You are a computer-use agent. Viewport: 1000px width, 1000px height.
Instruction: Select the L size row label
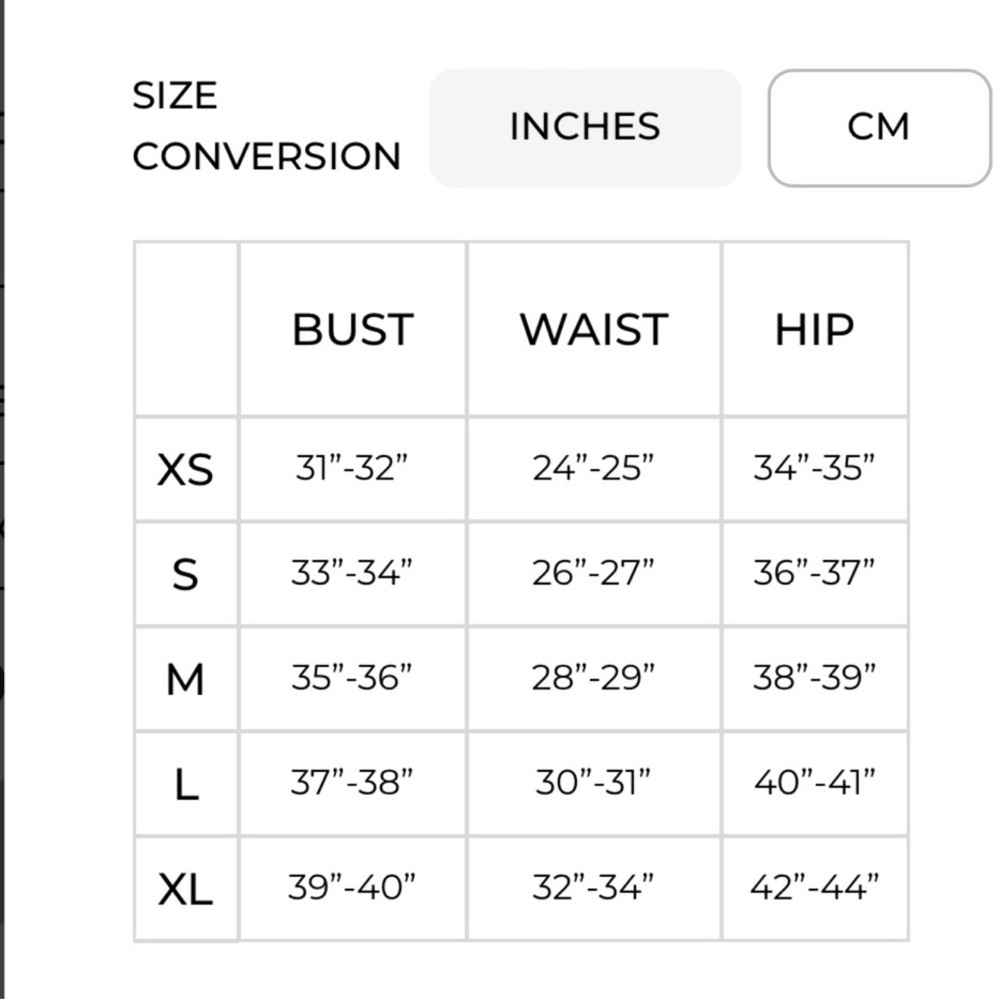186,784
